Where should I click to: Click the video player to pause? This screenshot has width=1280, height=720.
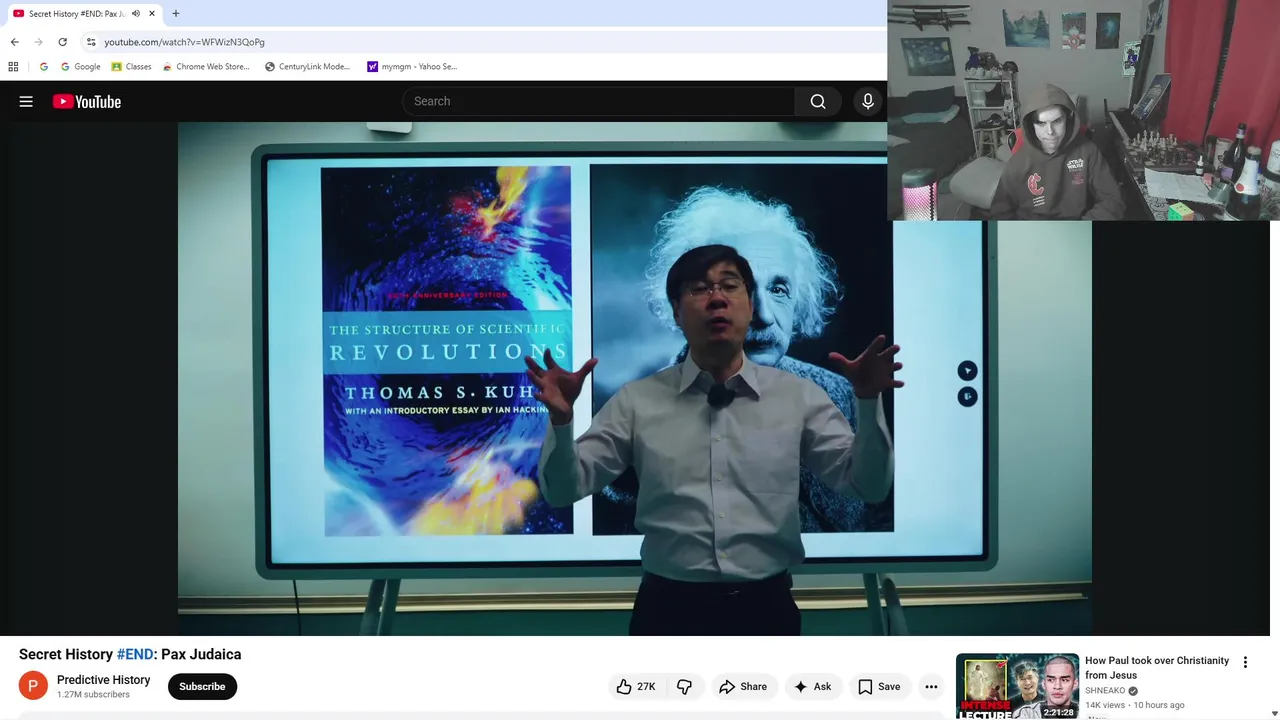tap(634, 378)
